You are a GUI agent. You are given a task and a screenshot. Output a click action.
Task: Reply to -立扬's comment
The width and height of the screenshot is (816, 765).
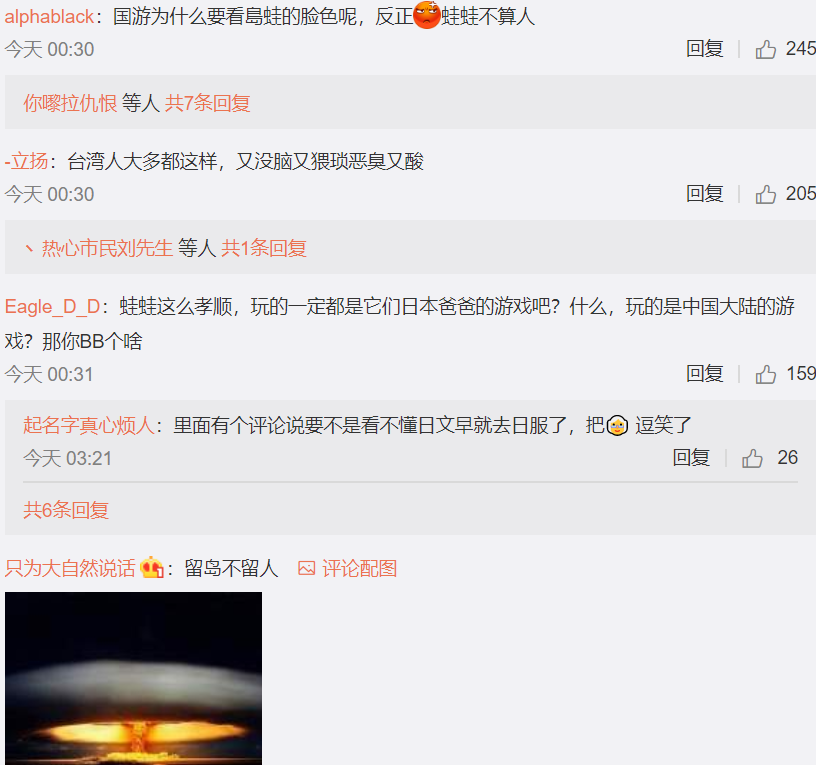[705, 193]
